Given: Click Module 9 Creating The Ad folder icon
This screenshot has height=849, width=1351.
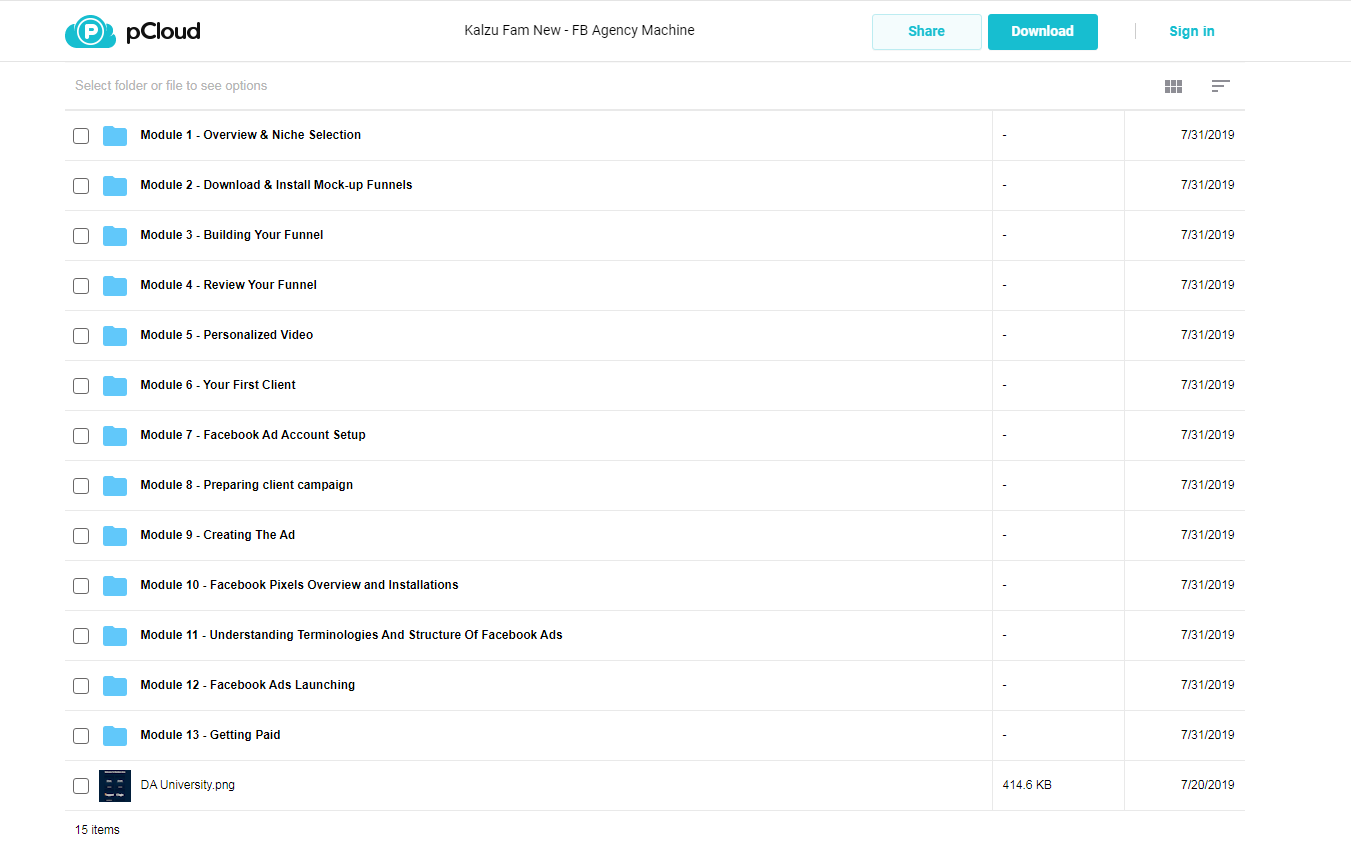Looking at the screenshot, I should (115, 536).
